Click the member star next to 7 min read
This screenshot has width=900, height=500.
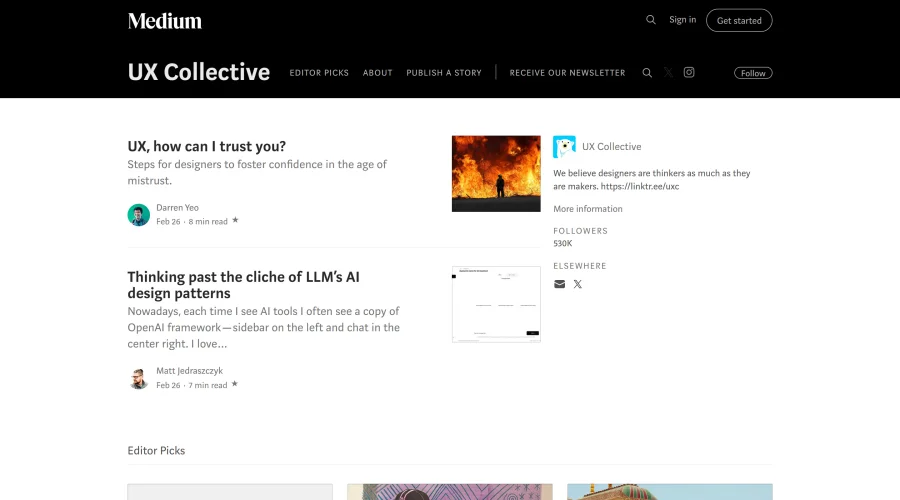pyautogui.click(x=234, y=384)
